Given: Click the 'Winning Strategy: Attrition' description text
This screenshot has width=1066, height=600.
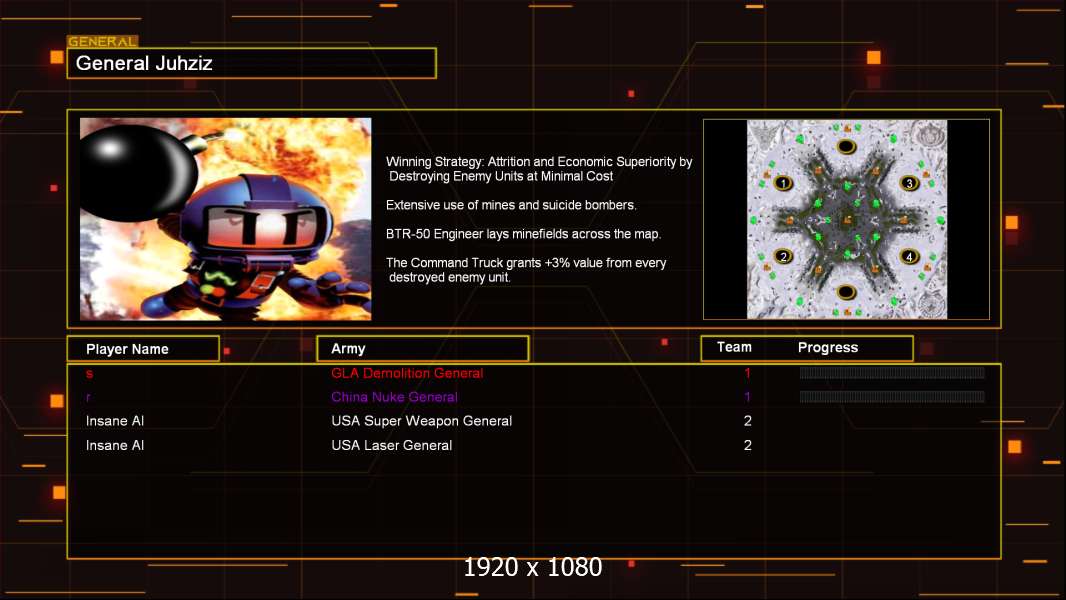Looking at the screenshot, I should pos(539,169).
